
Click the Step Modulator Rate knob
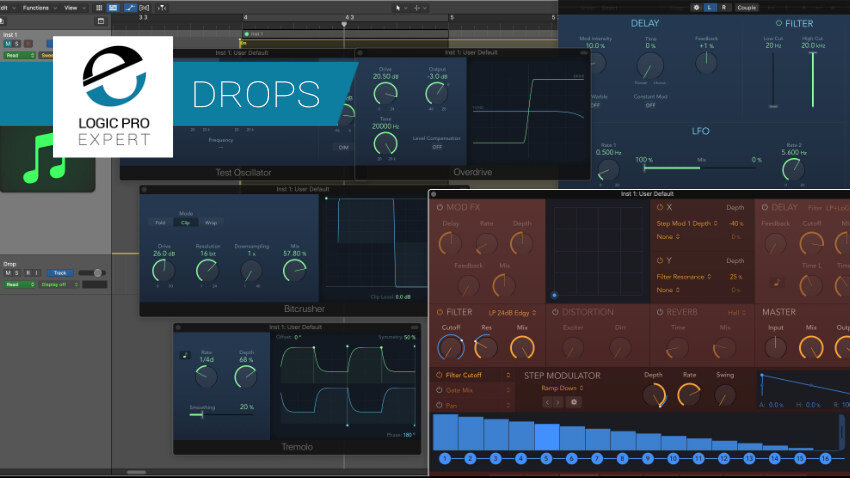coord(688,395)
